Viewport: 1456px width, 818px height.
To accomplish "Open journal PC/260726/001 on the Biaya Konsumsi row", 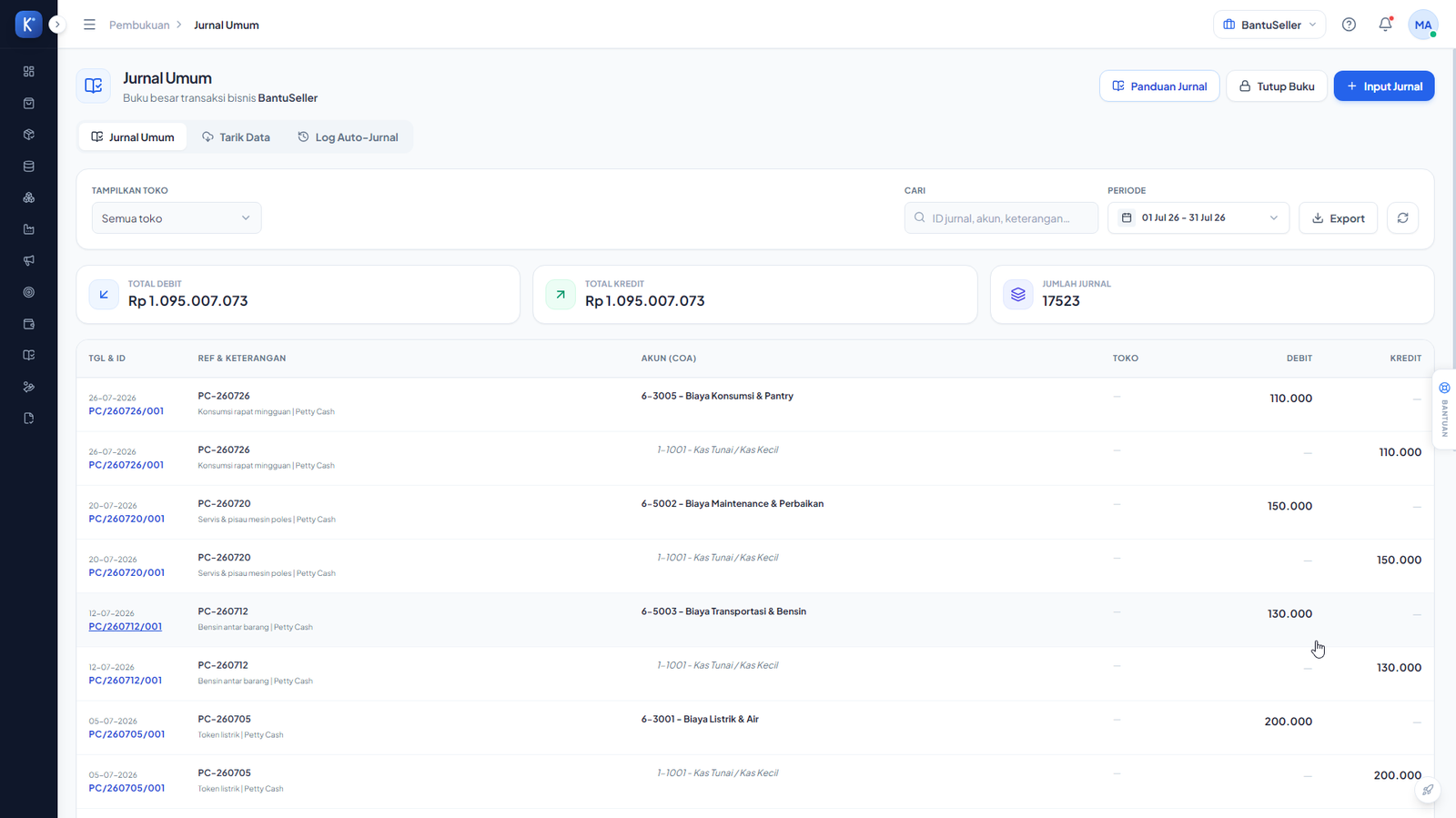I will [126, 411].
